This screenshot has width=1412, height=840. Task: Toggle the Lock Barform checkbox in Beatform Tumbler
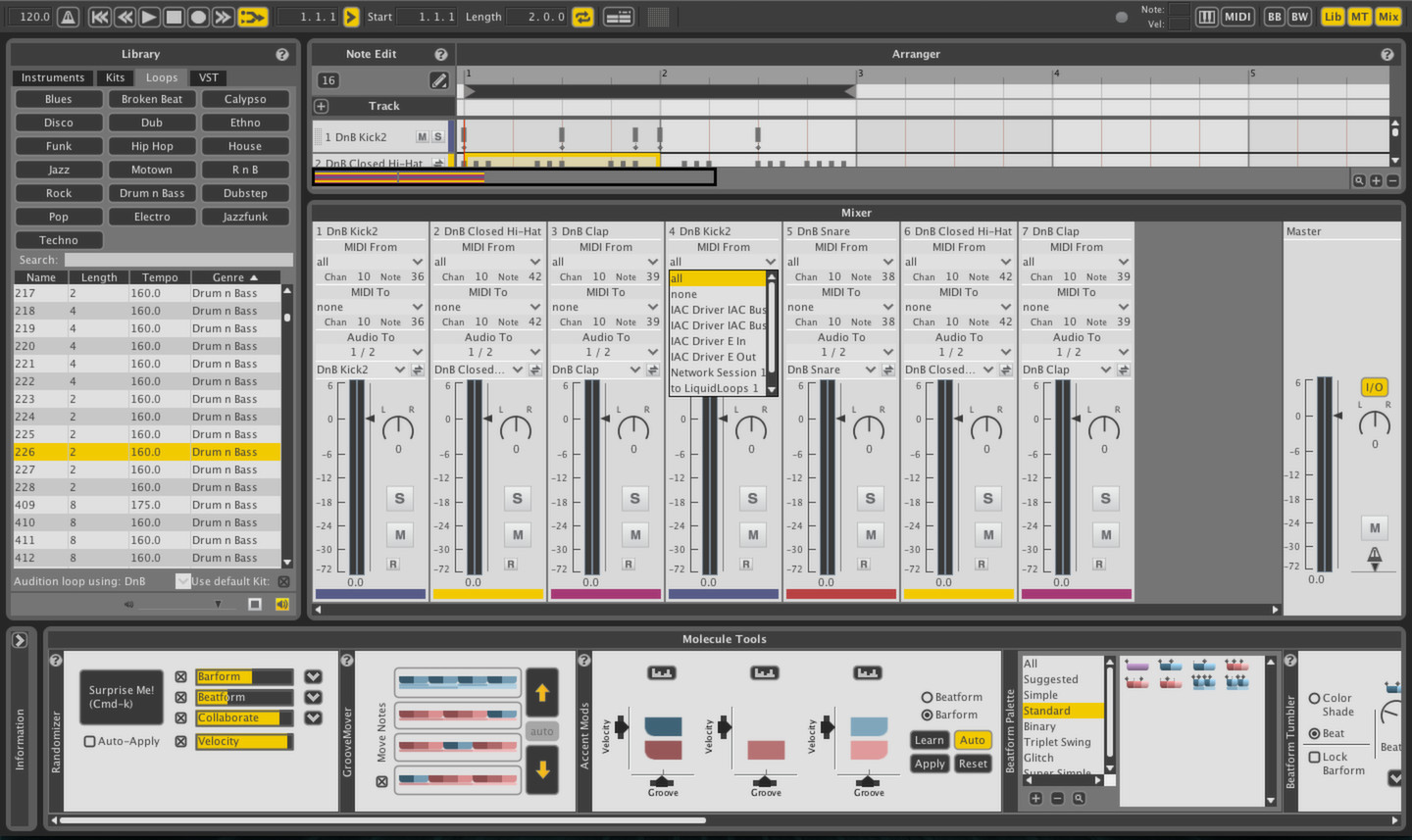(1314, 757)
